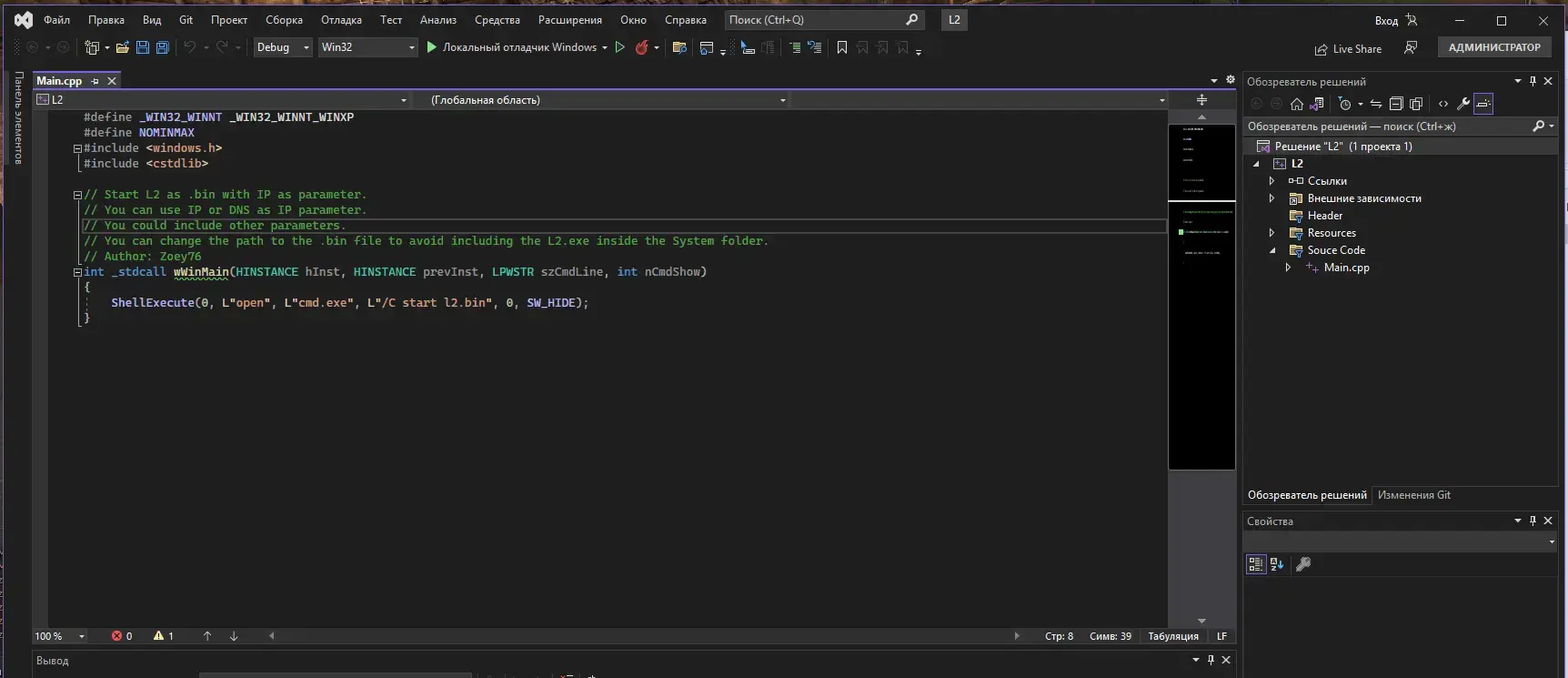Click the warnings count indicator
The width and height of the screenshot is (1568, 678).
(164, 636)
